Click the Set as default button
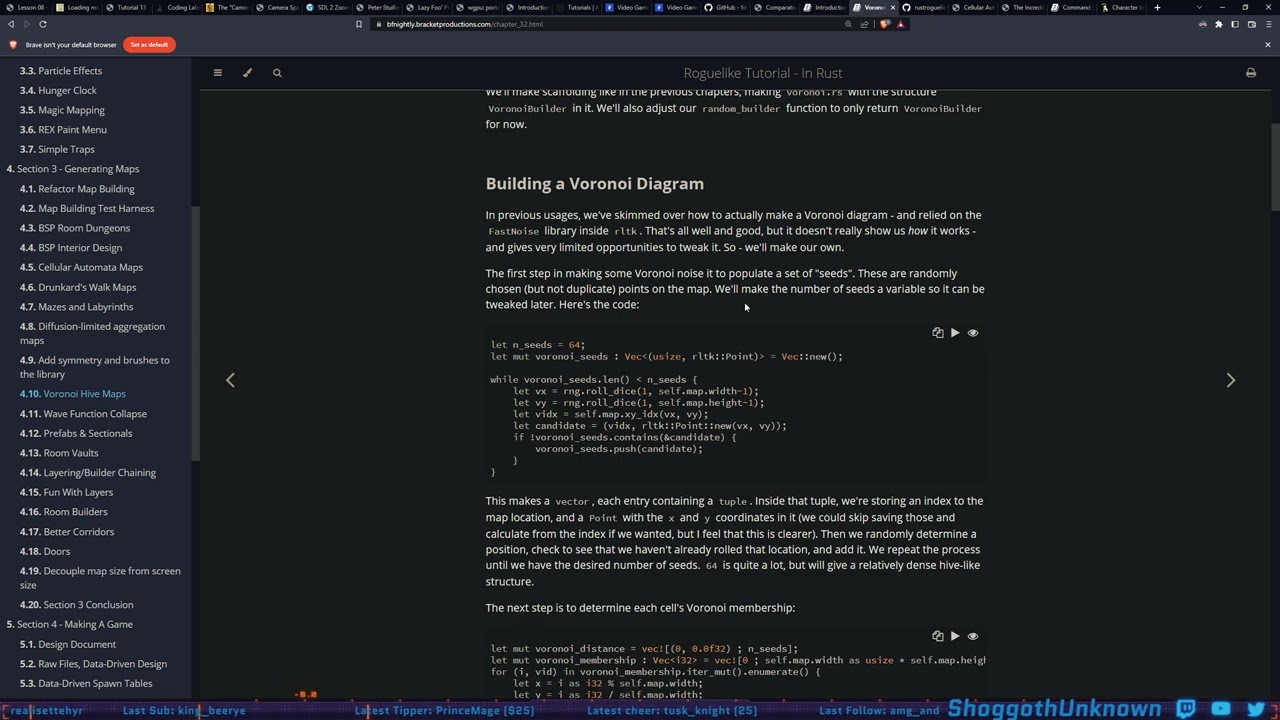The height and width of the screenshot is (720, 1280). pos(150,44)
